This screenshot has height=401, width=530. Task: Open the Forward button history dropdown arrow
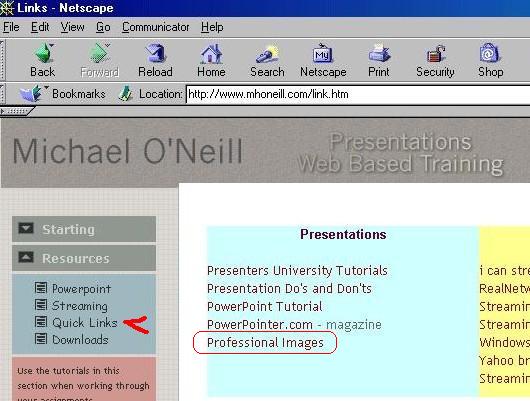[107, 45]
